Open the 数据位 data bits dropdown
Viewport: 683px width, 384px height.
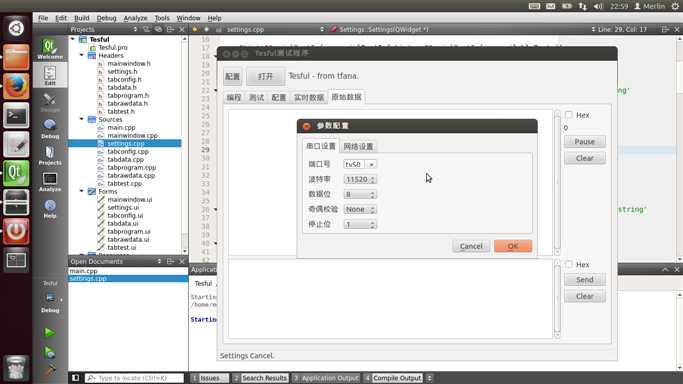tap(360, 194)
